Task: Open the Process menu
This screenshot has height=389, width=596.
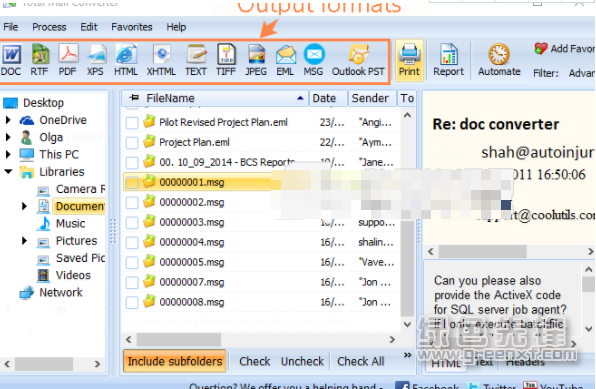Action: [49, 27]
